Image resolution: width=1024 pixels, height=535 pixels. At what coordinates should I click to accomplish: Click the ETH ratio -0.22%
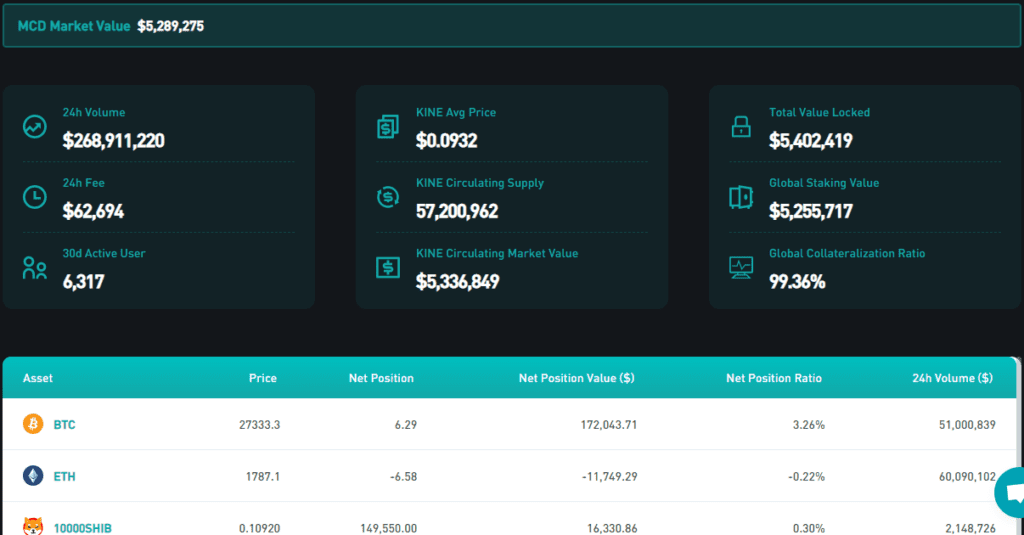coord(807,477)
